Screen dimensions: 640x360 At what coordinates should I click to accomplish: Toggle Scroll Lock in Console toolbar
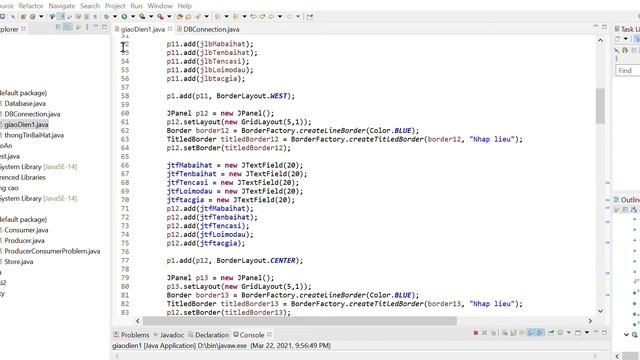coord(513,333)
